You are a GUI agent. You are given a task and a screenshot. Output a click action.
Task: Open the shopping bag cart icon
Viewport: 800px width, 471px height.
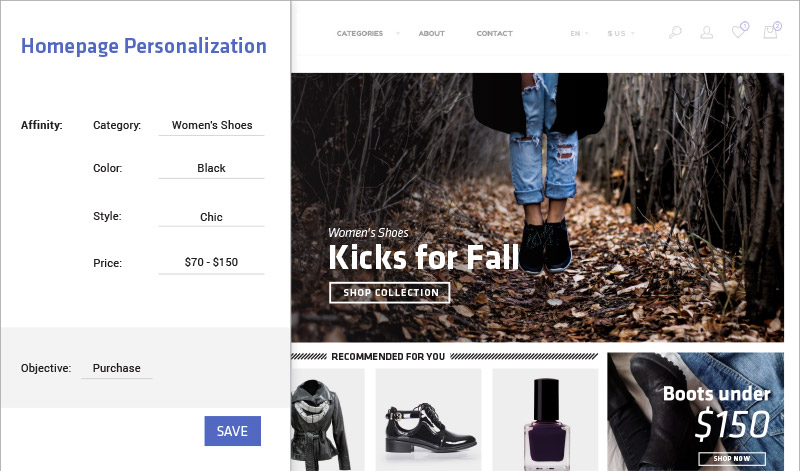(x=771, y=31)
